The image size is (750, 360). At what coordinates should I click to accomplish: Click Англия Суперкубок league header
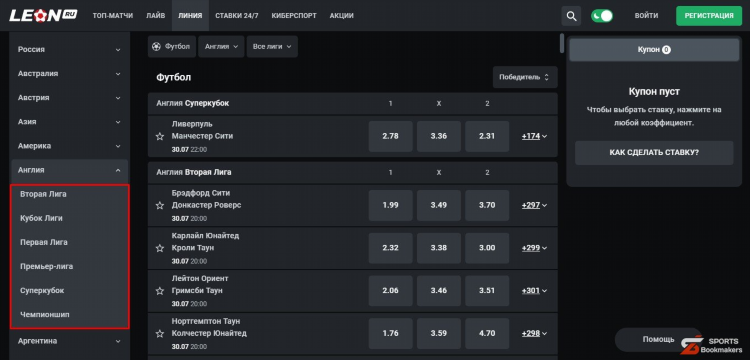coord(353,103)
